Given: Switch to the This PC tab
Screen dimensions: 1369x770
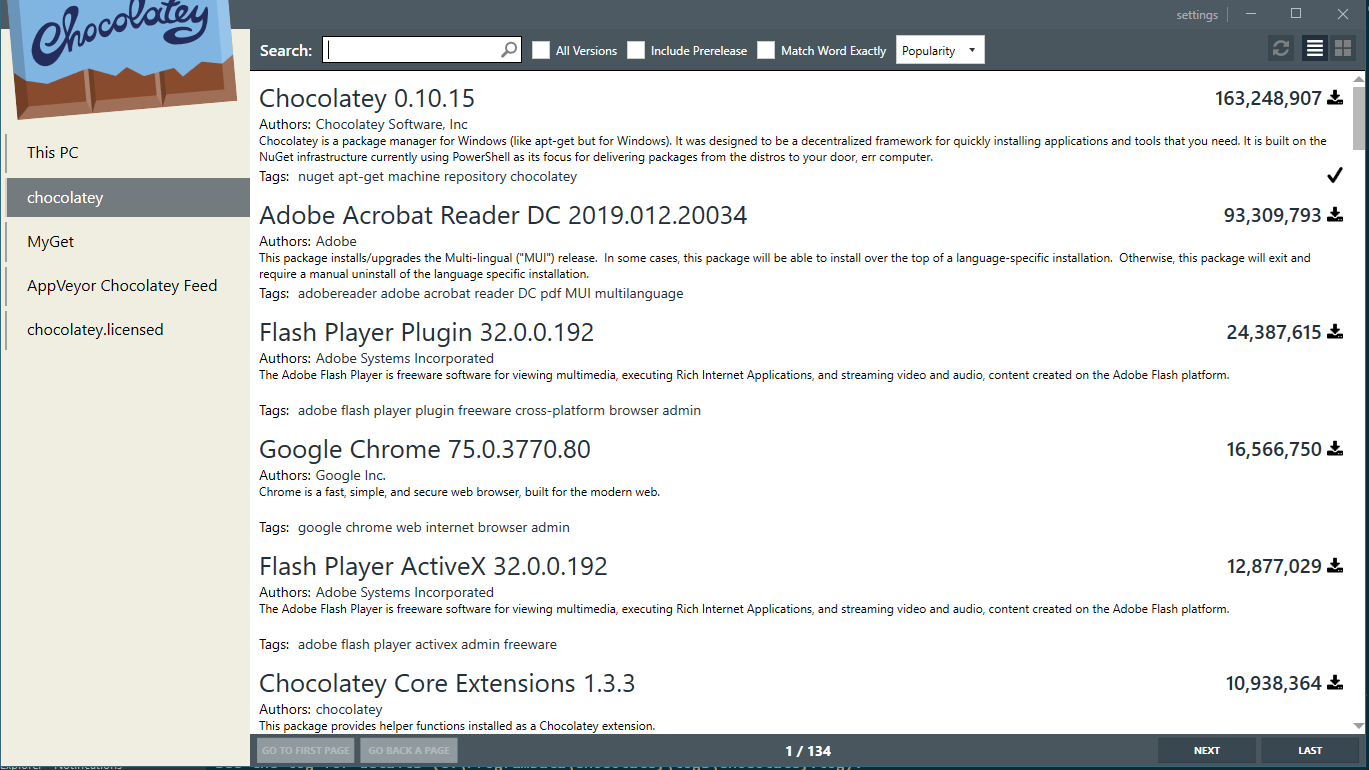Looking at the screenshot, I should tap(52, 152).
